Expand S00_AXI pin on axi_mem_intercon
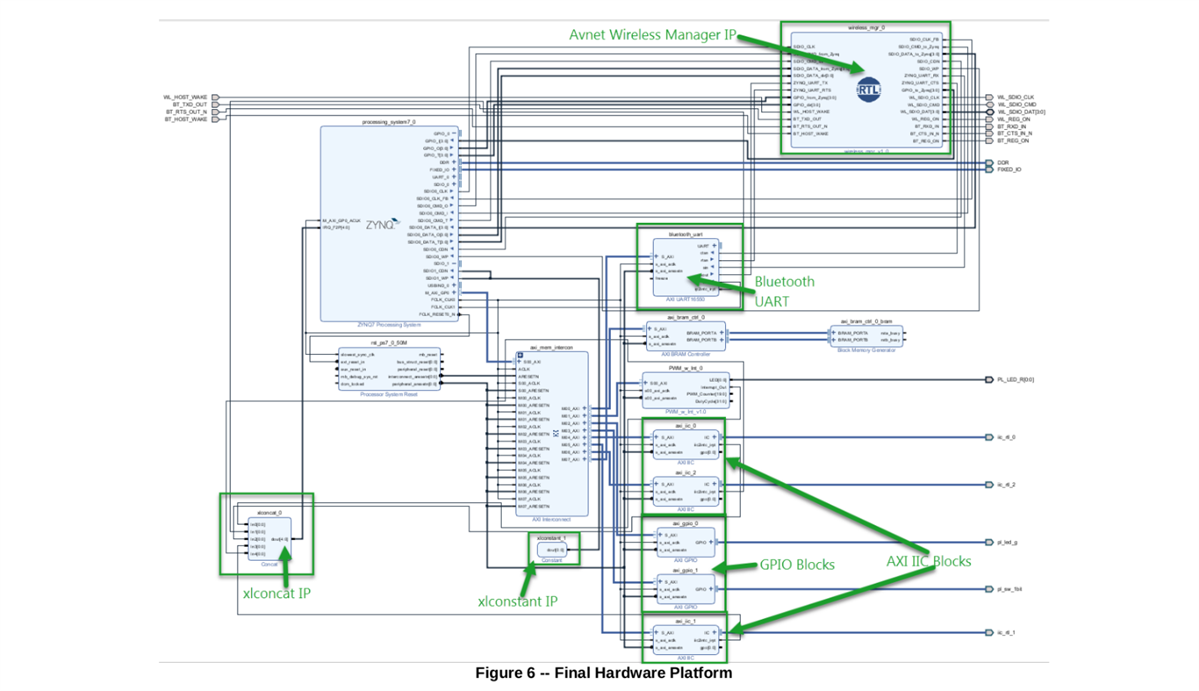This screenshot has width=1199, height=691. (x=520, y=362)
